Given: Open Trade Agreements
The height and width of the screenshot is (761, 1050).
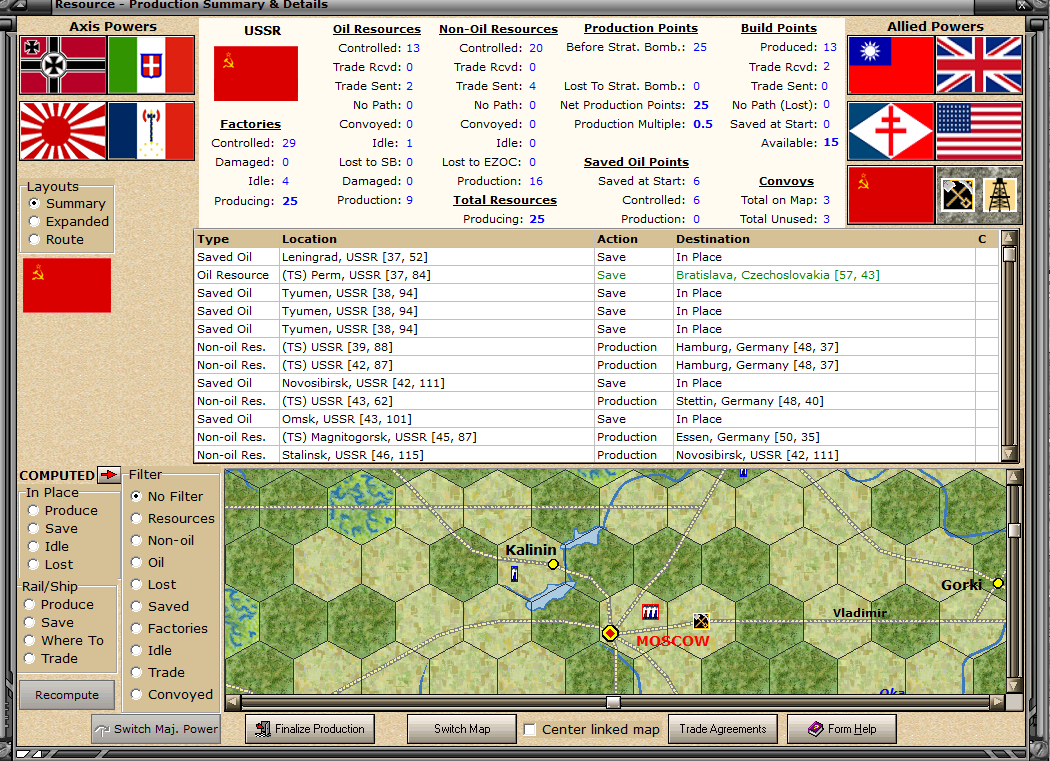Looking at the screenshot, I should coord(723,729).
